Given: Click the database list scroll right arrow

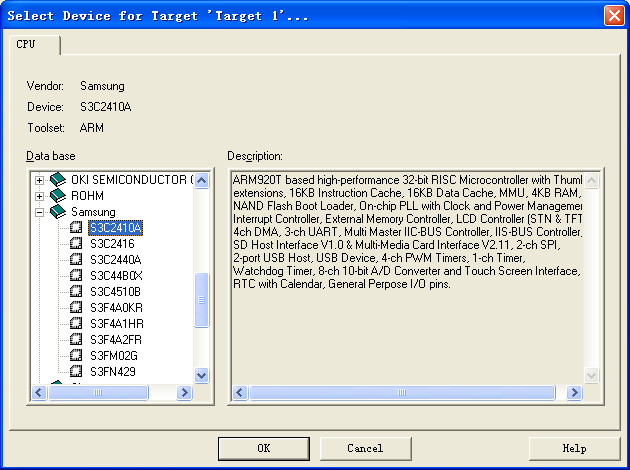Looking at the screenshot, I should 184,392.
